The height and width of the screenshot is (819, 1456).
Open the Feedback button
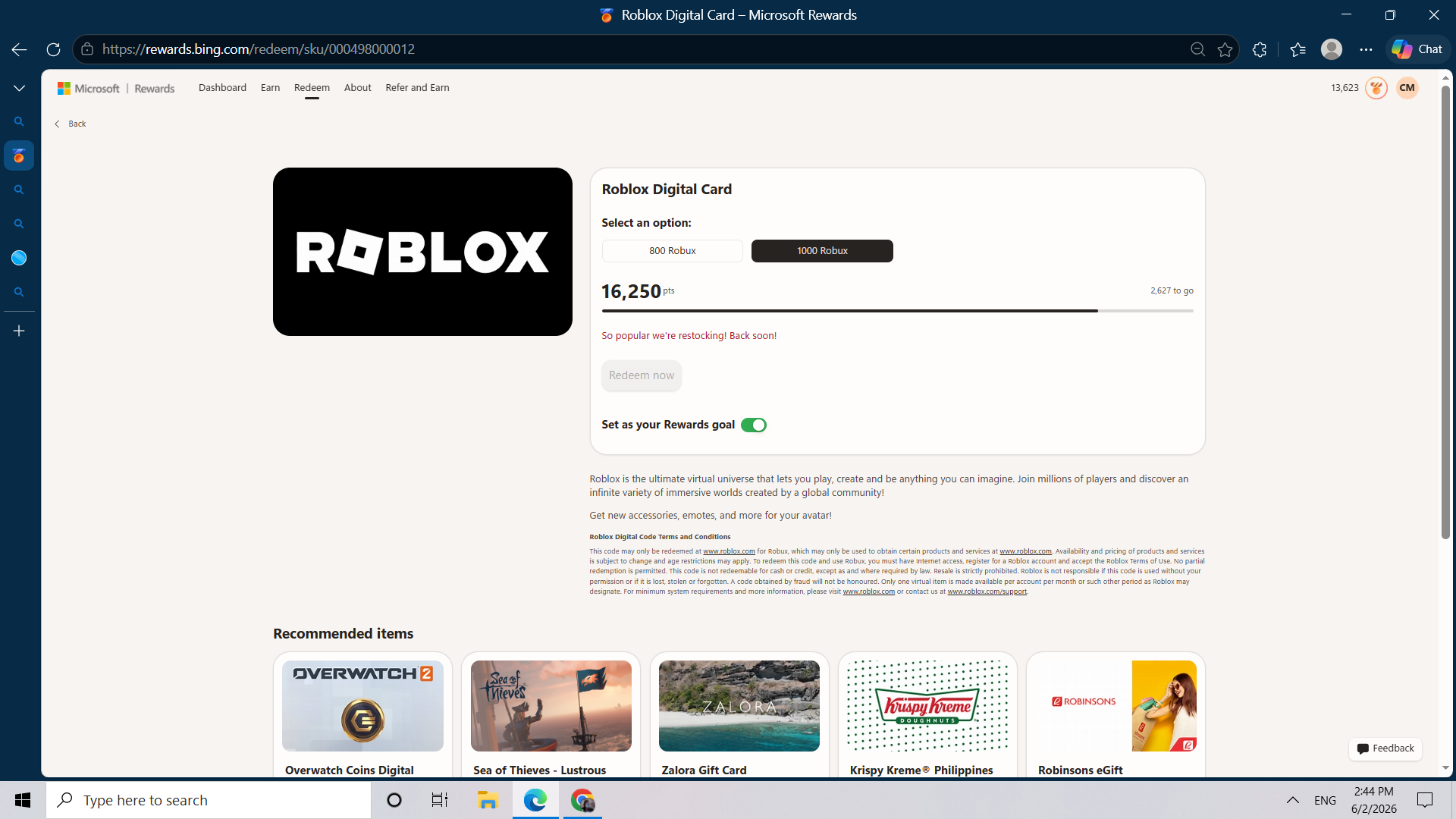(x=1385, y=748)
